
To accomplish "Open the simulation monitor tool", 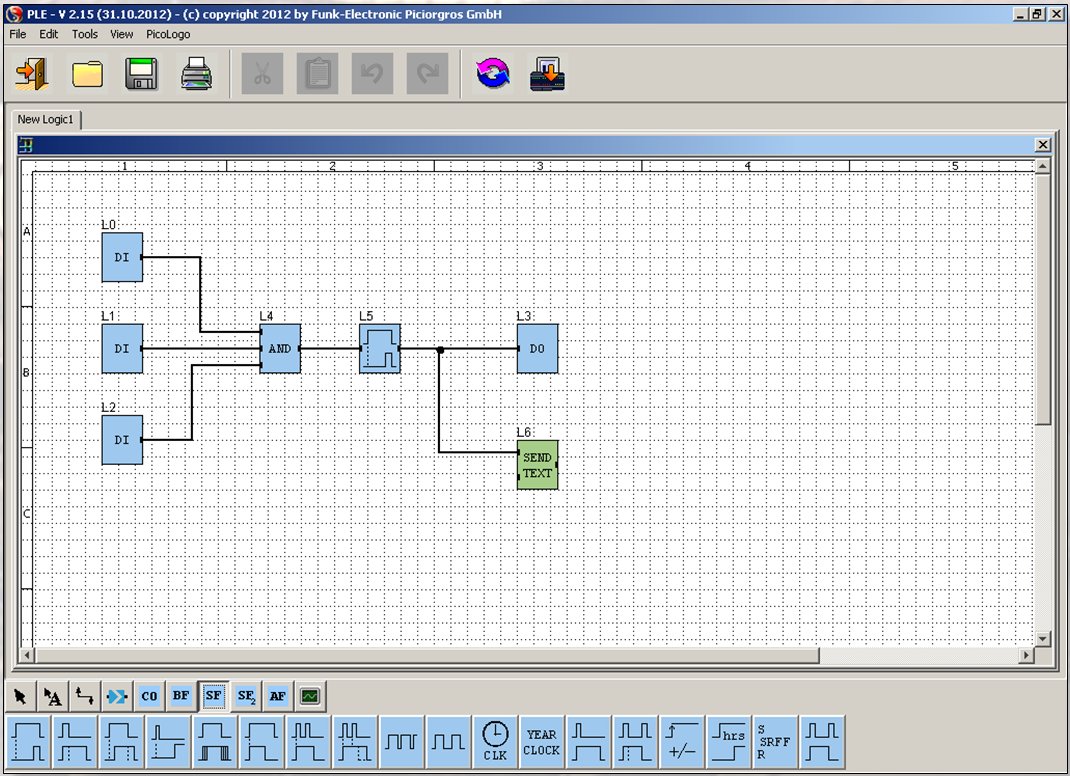I will 310,696.
